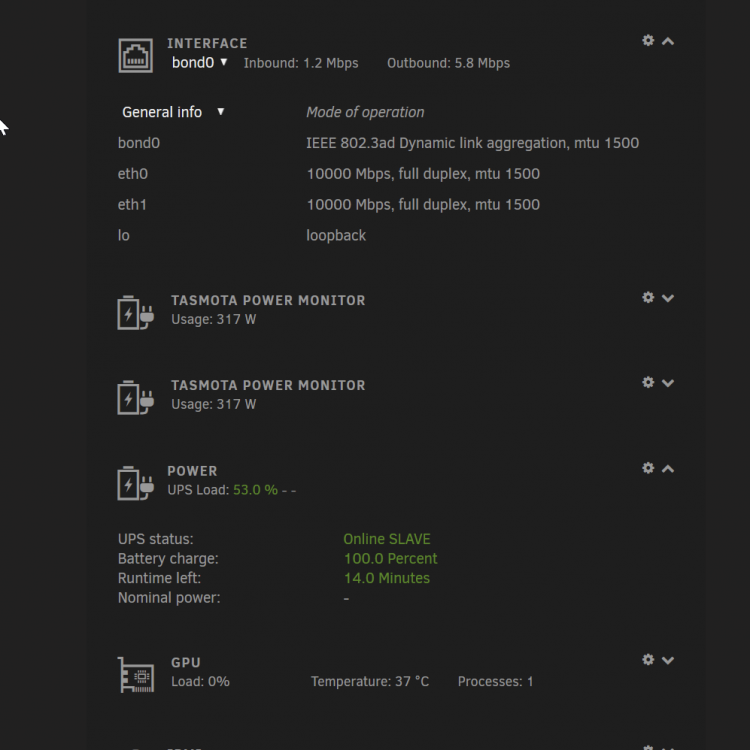This screenshot has height=750, width=750.
Task: Click the GPU graphics card icon
Action: tap(136, 675)
